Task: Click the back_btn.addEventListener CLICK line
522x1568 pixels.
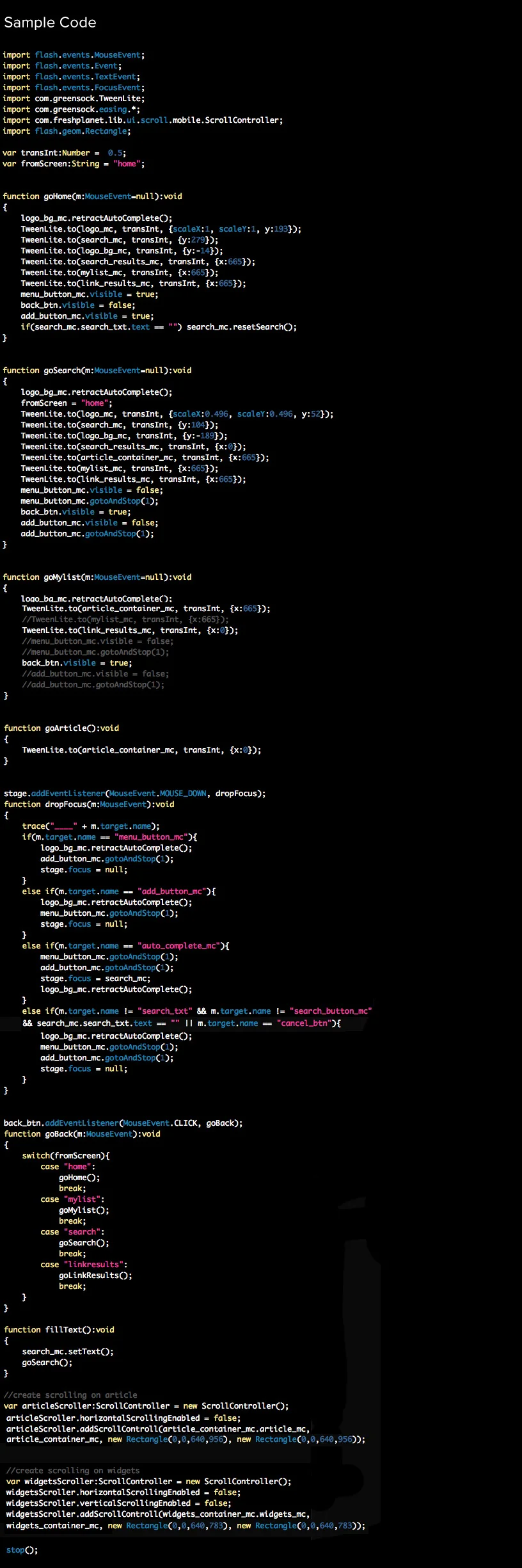Action: 123,1123
